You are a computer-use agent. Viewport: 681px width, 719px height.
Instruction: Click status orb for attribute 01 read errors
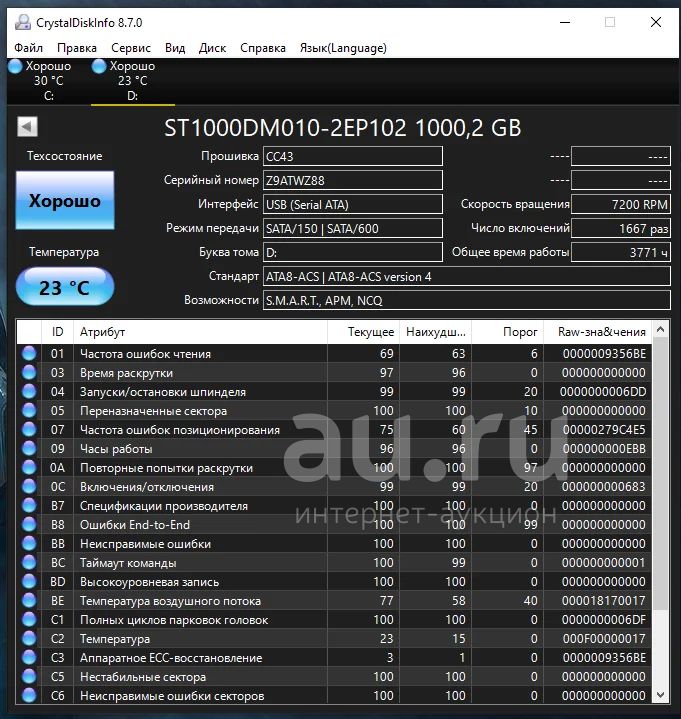coord(29,354)
